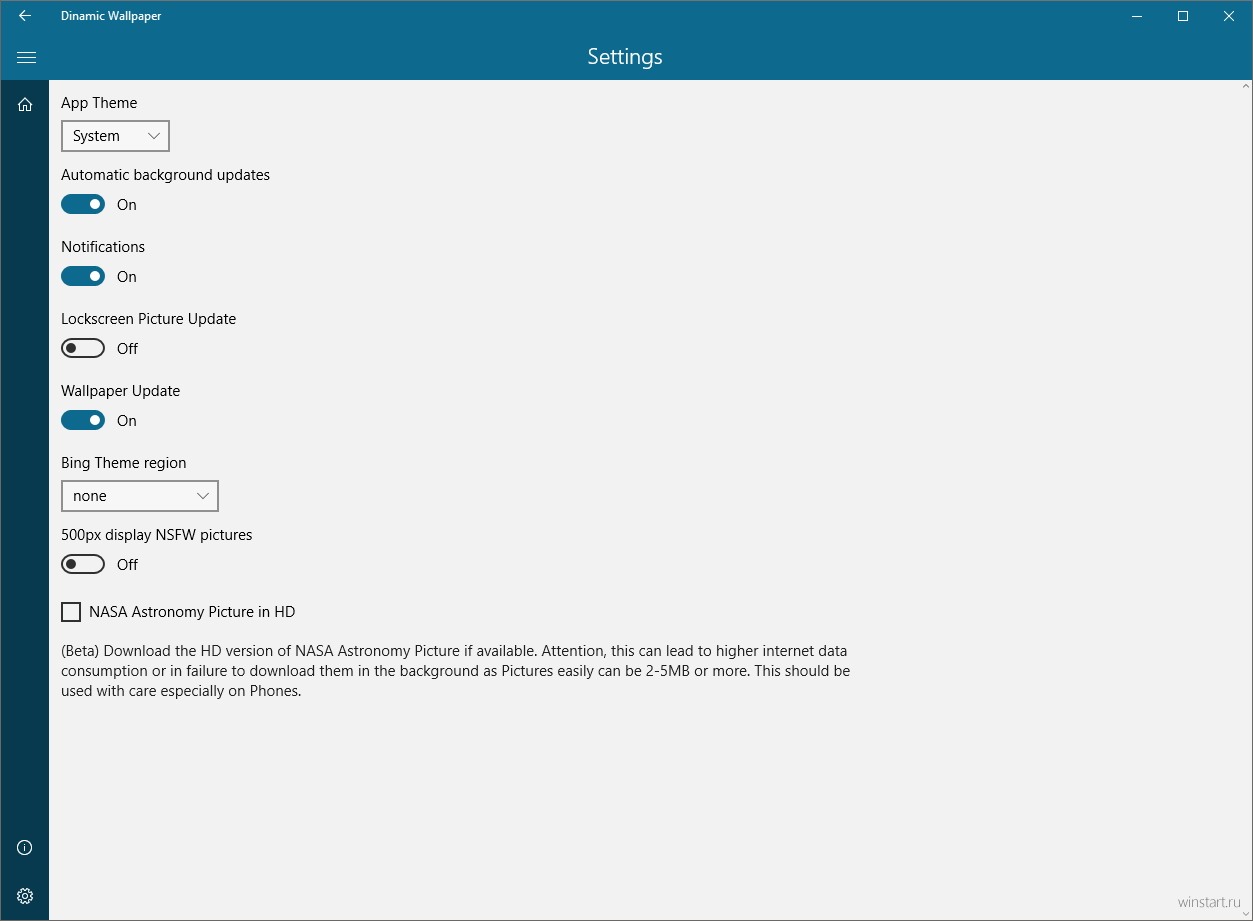The width and height of the screenshot is (1253, 921).
Task: Open the Bing Theme region dropdown
Action: tap(139, 496)
